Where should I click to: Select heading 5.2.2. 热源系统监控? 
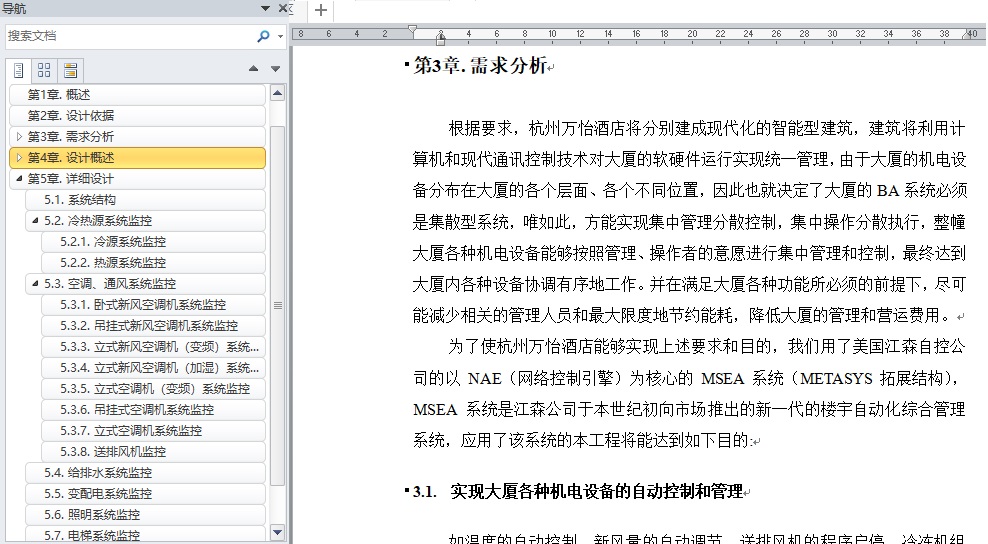tap(154, 262)
